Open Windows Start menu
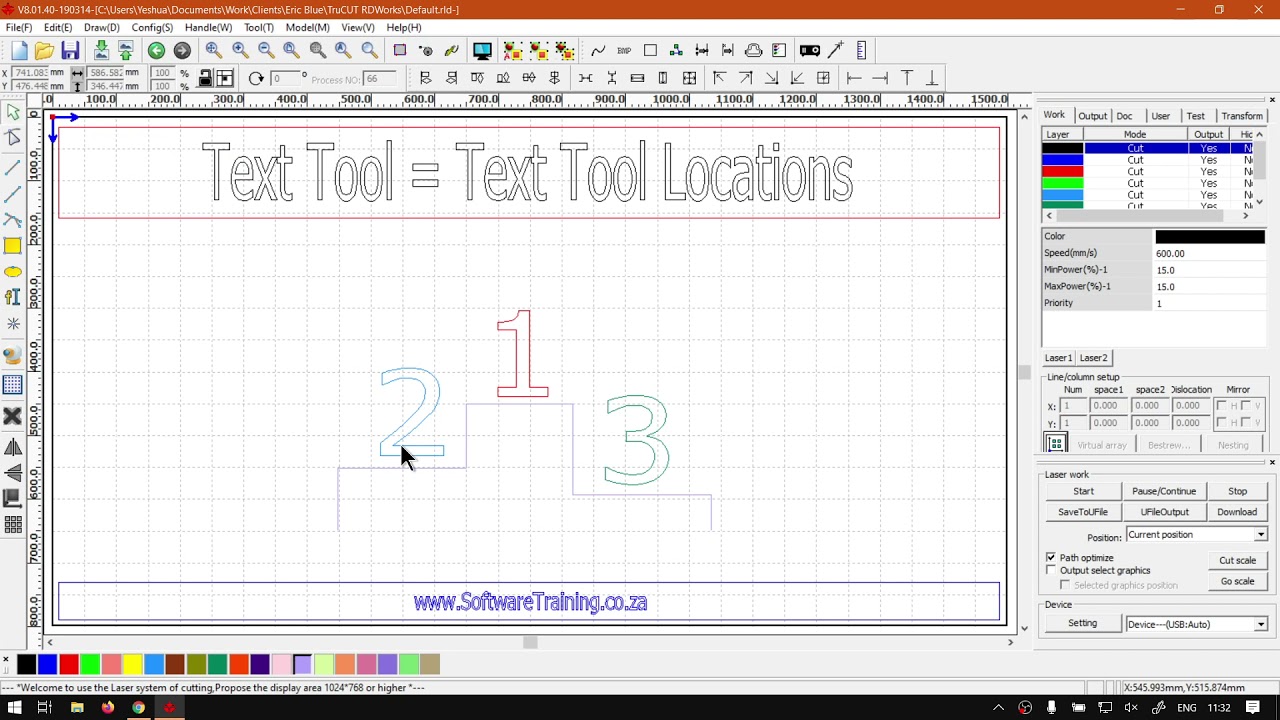The image size is (1280, 720). pyautogui.click(x=15, y=708)
